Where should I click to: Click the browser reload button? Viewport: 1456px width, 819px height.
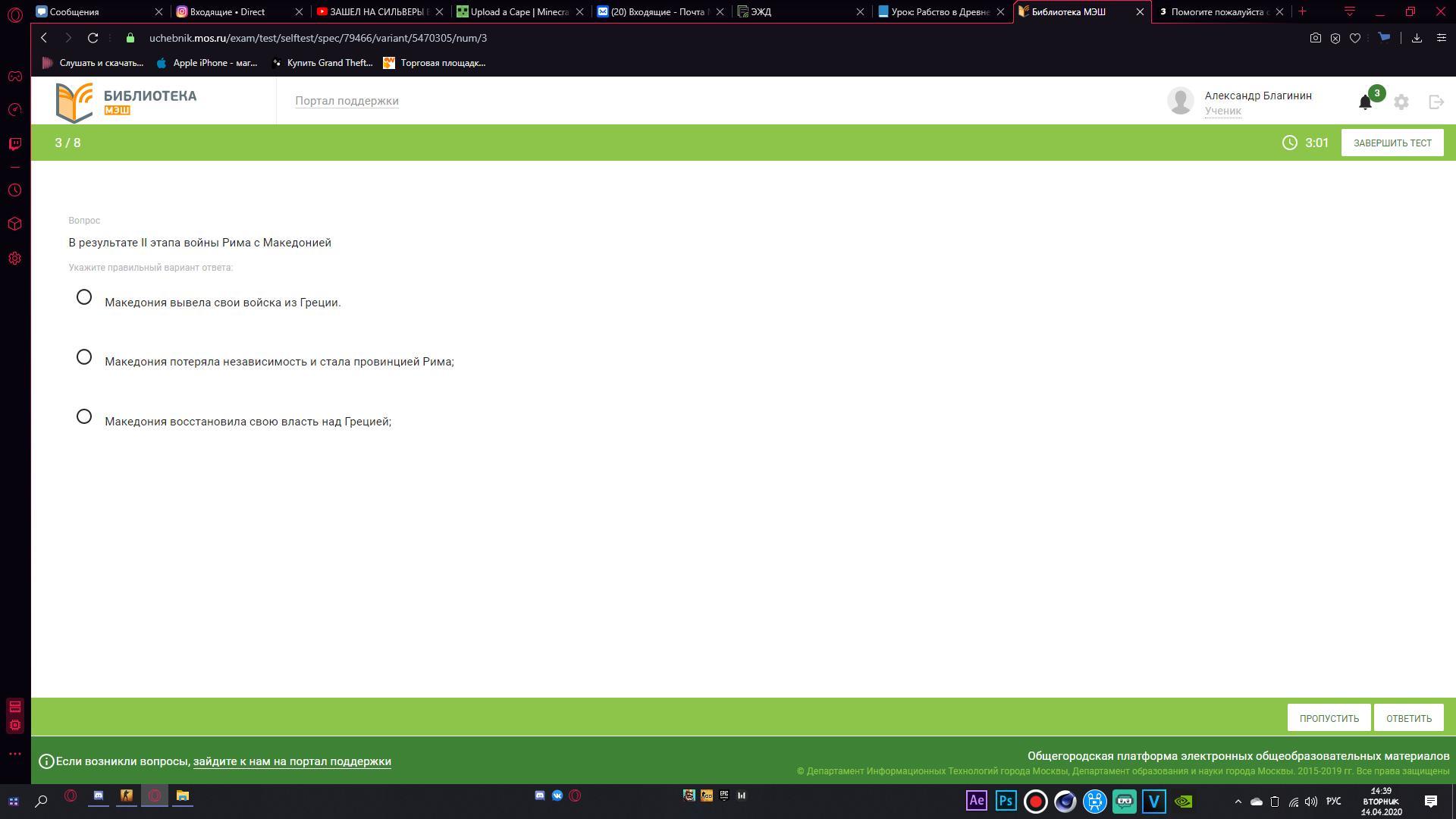(93, 38)
